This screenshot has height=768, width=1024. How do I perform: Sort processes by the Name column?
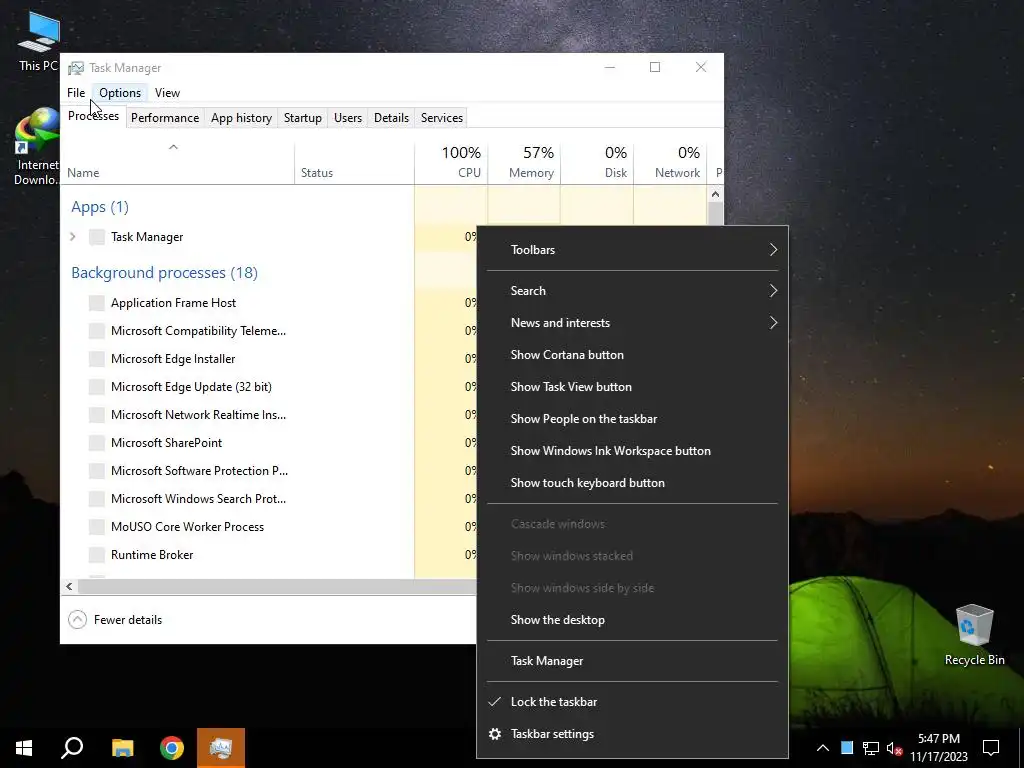pos(177,163)
